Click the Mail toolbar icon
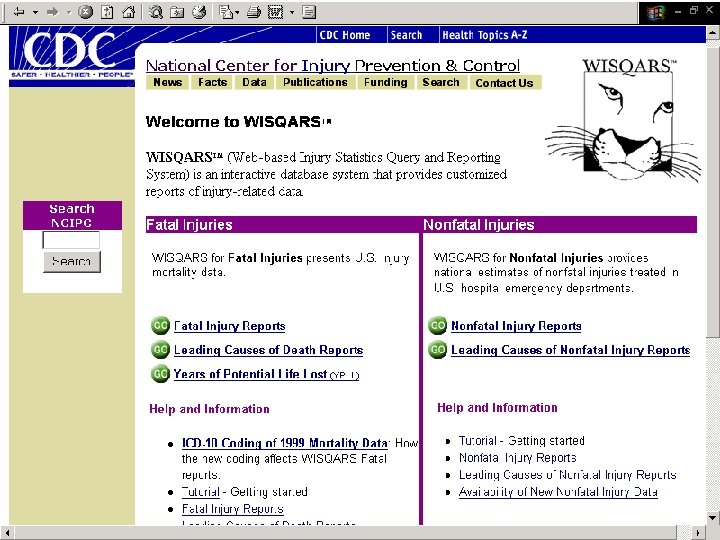 coord(226,11)
